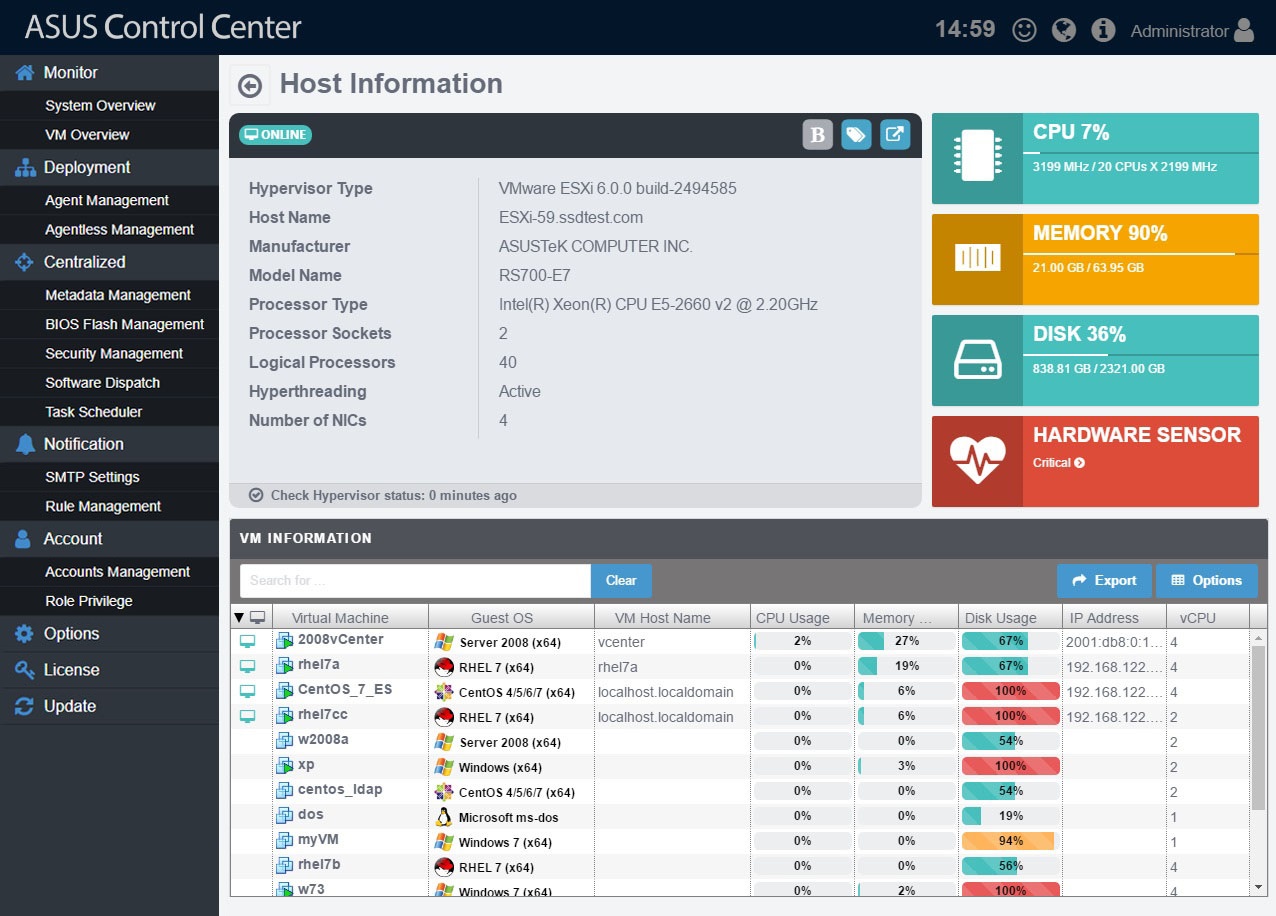
Task: Click xp's red Disk Usage bar
Action: tap(1010, 767)
